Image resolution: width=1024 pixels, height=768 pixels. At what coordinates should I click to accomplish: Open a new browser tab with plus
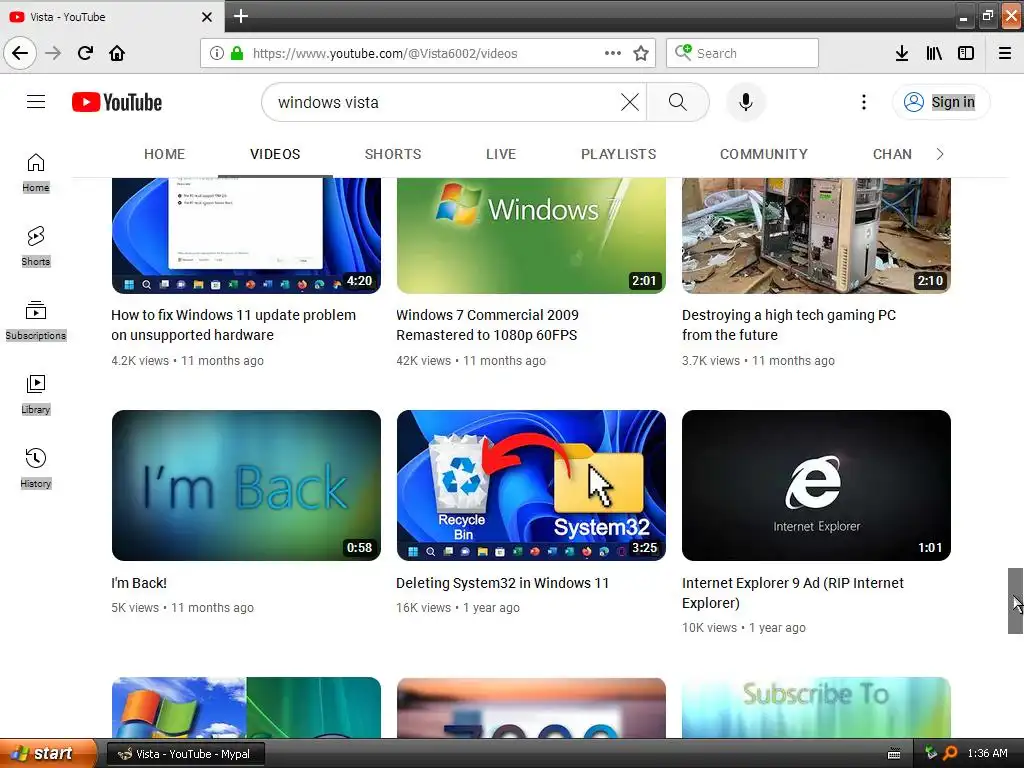point(240,16)
